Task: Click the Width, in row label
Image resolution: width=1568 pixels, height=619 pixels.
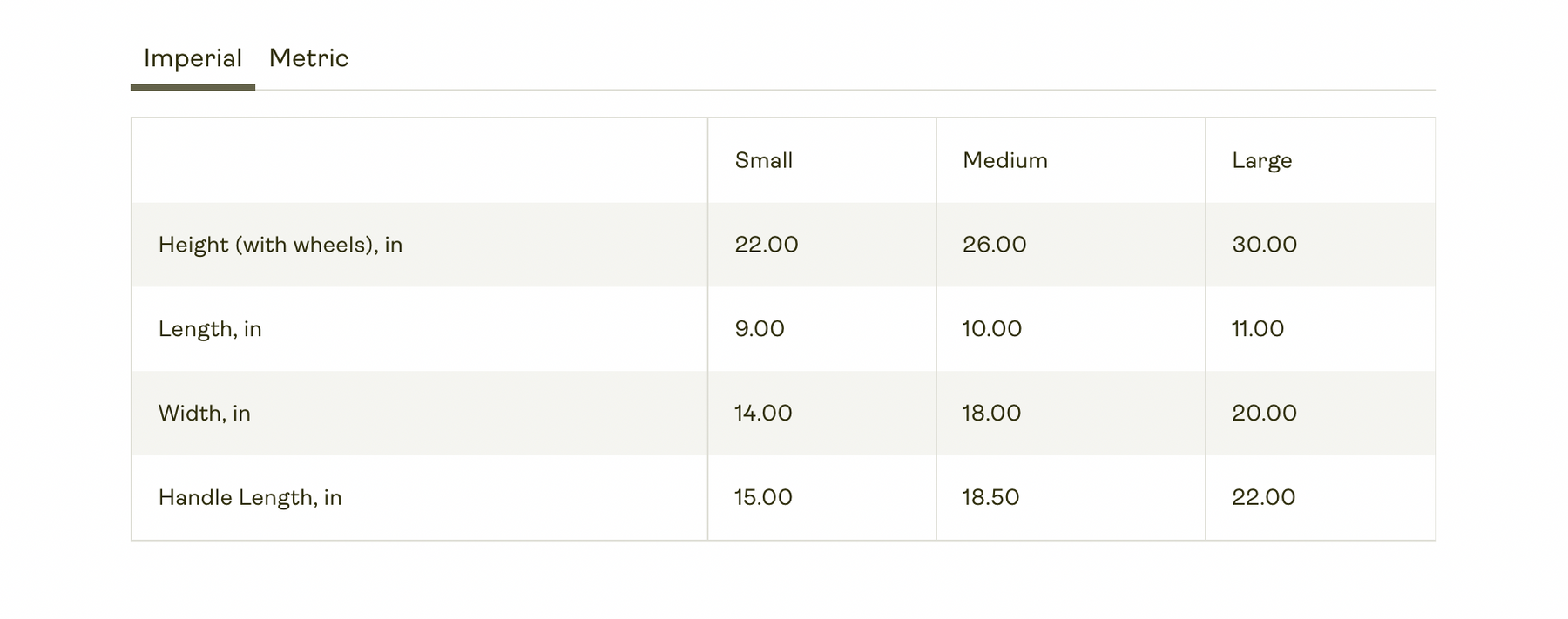Action: click(x=204, y=413)
